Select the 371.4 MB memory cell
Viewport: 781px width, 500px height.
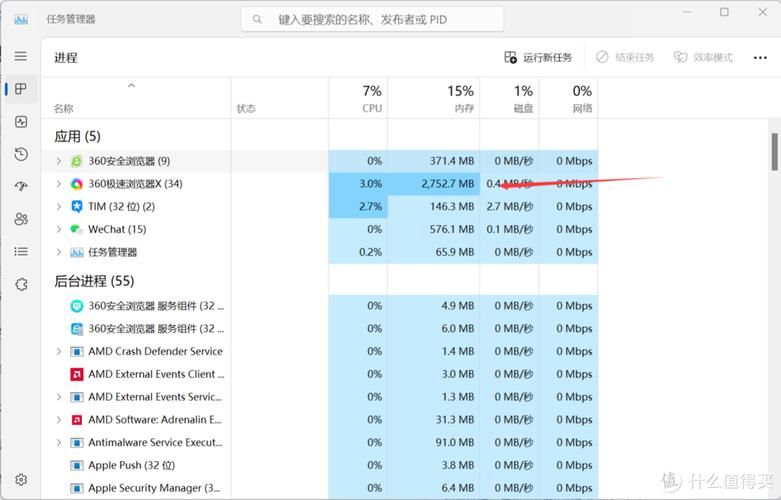[434, 161]
